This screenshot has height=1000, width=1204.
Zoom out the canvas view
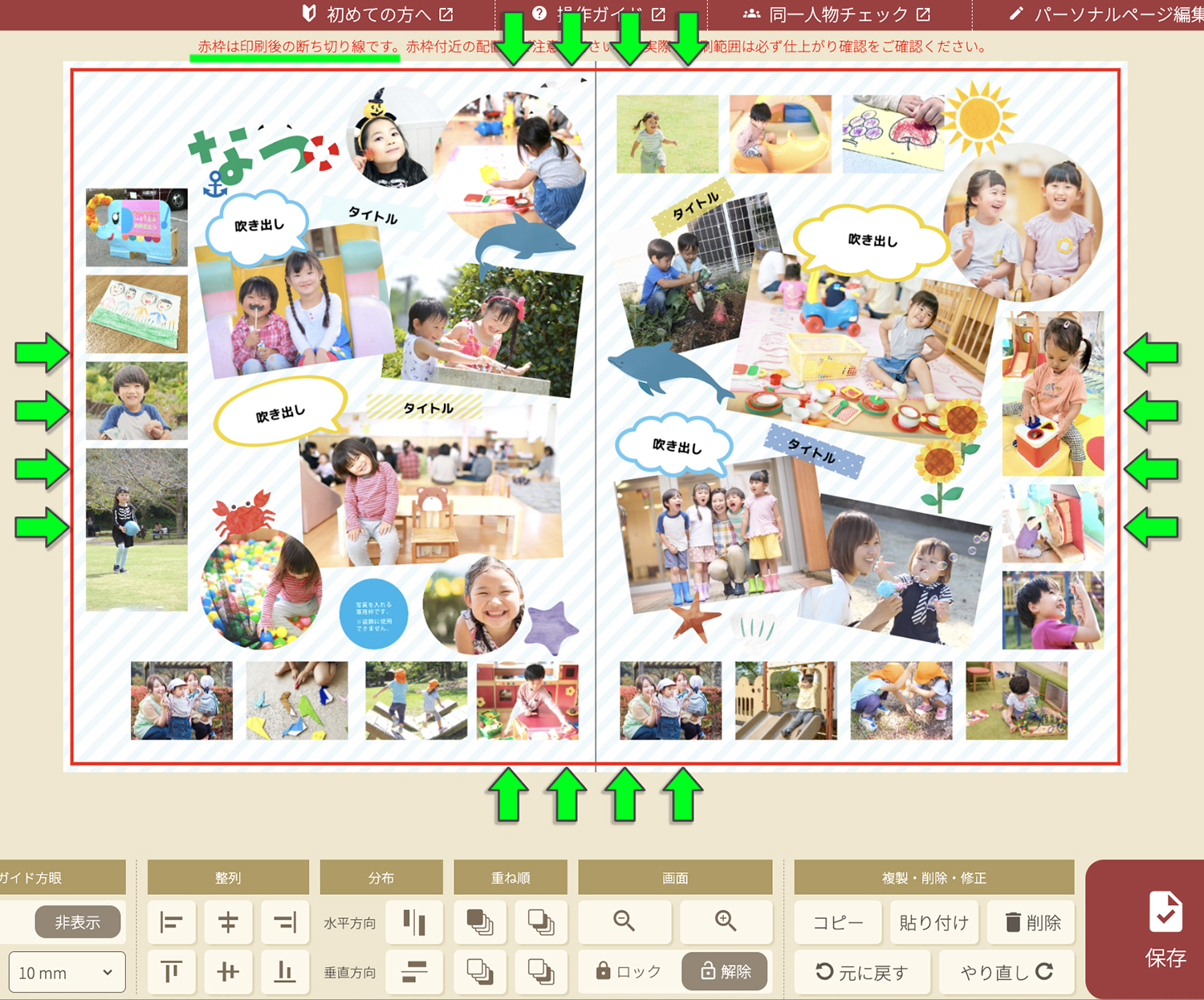[x=624, y=922]
